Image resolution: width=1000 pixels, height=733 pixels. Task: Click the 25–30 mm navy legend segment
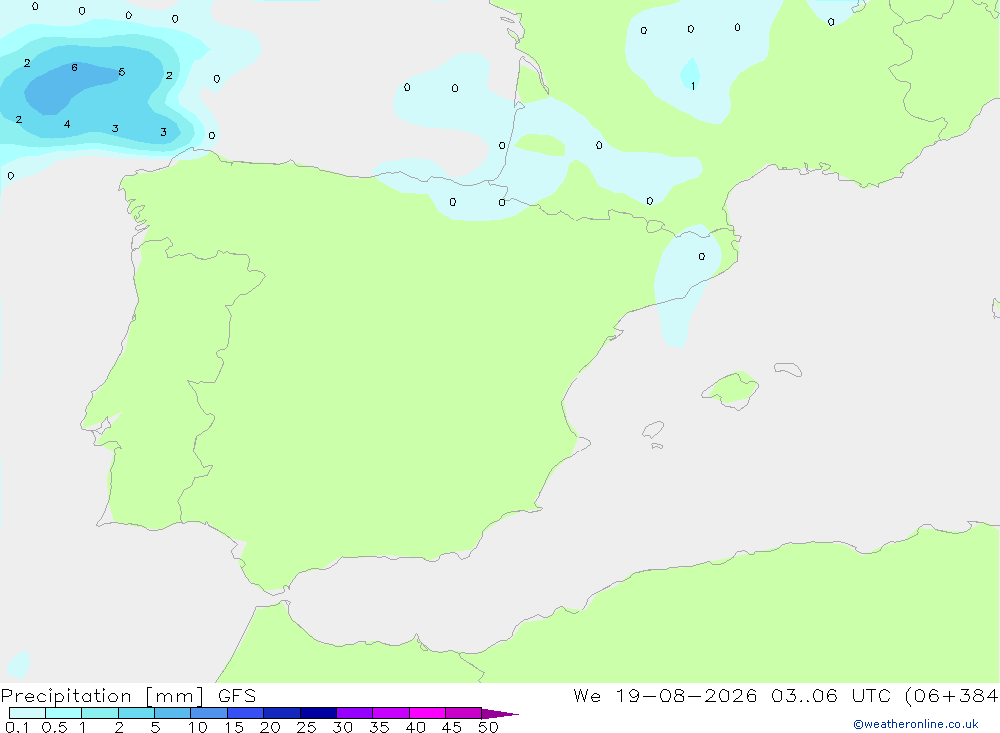318,713
